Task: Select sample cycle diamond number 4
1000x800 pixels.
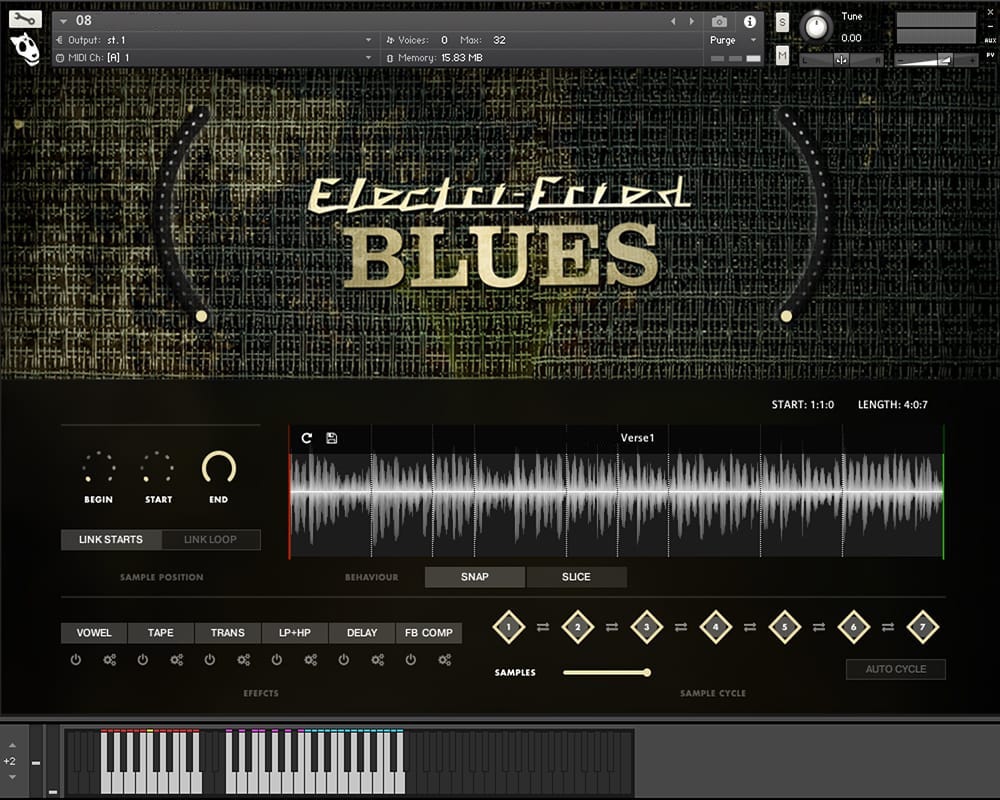Action: coord(715,627)
